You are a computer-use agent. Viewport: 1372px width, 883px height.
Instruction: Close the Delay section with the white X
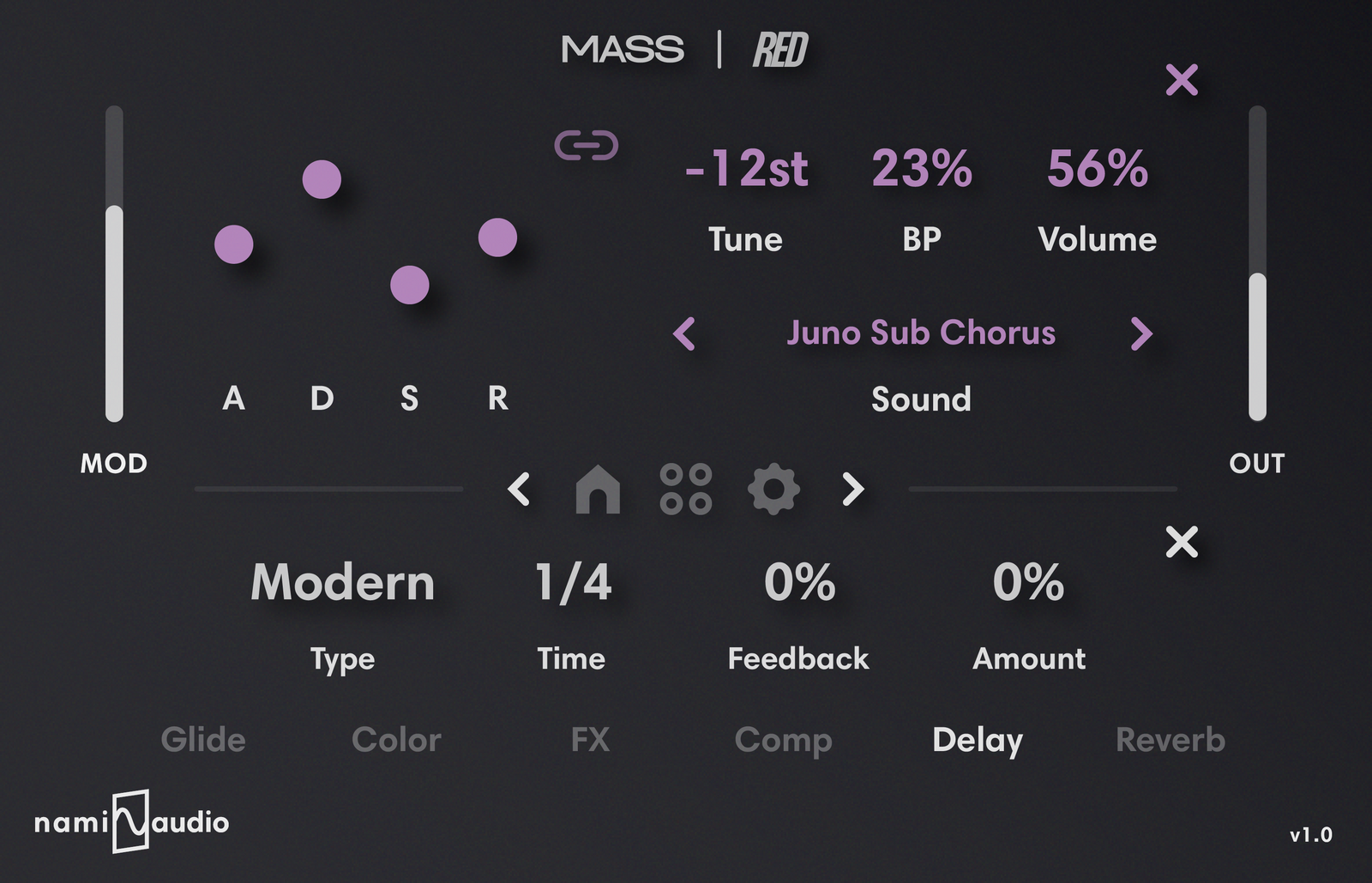pos(1182,541)
